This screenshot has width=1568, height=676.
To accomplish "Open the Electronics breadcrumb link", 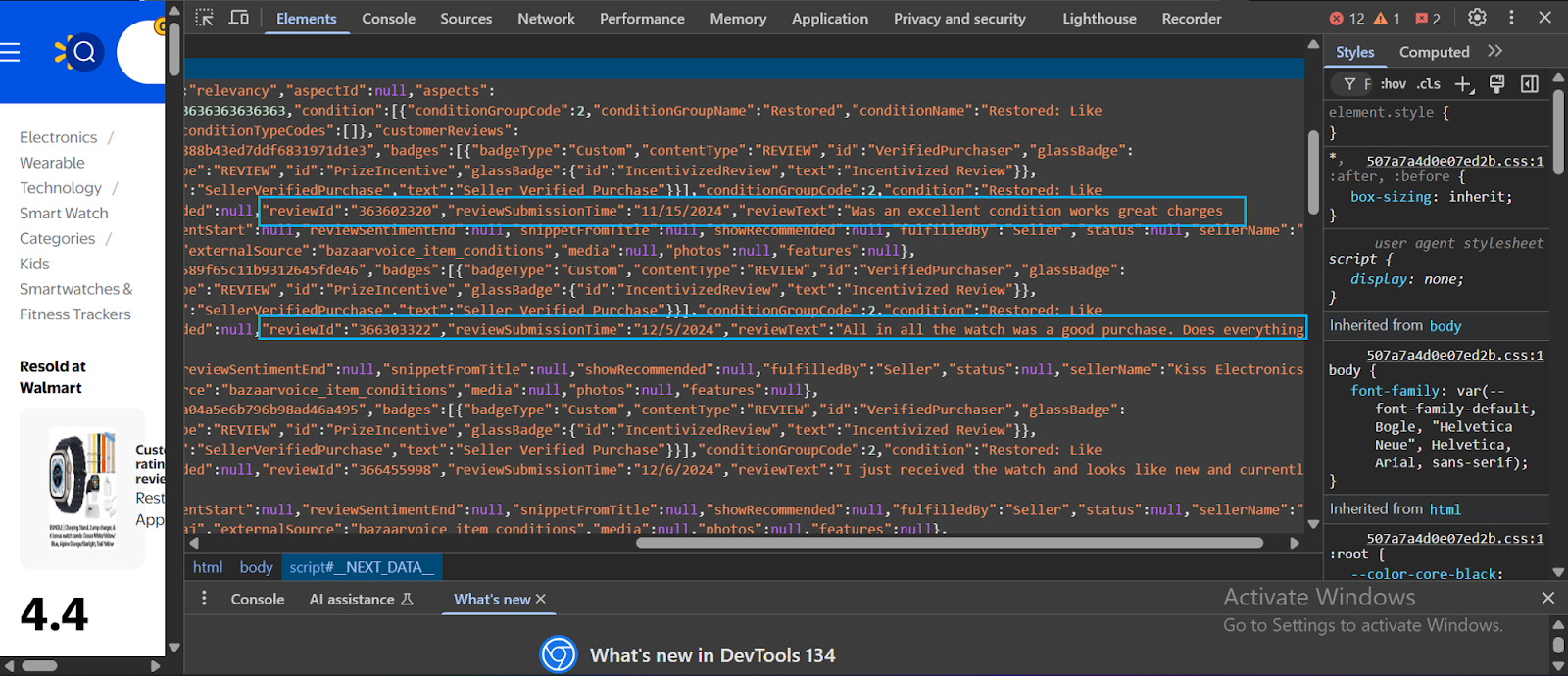I will click(x=58, y=137).
